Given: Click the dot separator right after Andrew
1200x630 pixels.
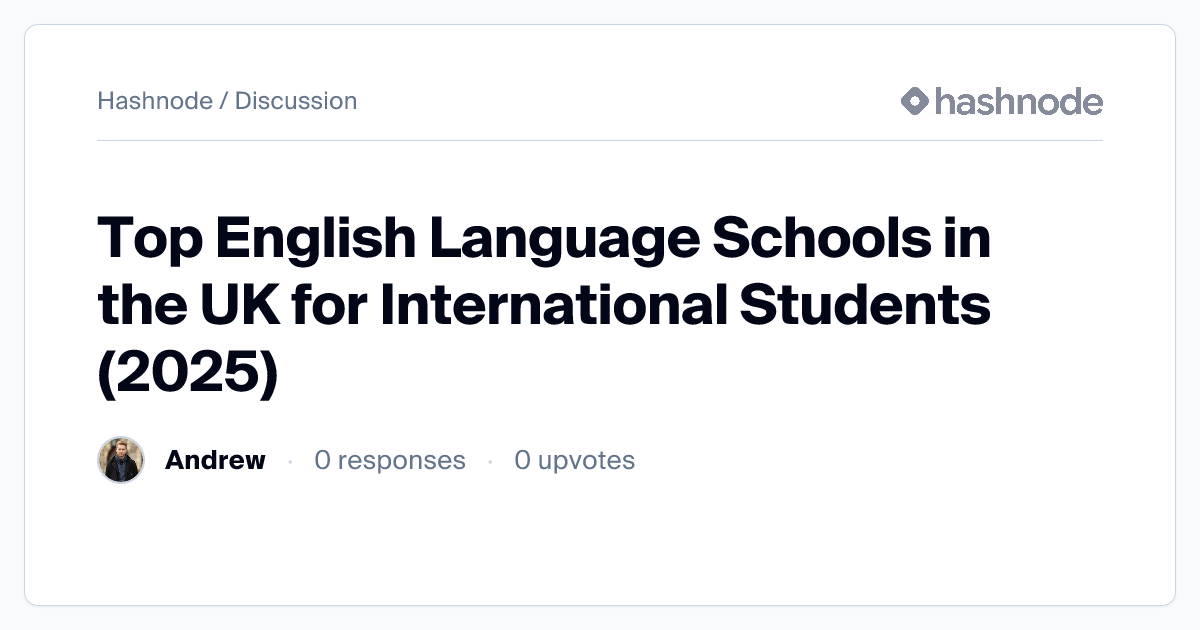Looking at the screenshot, I should point(290,461).
